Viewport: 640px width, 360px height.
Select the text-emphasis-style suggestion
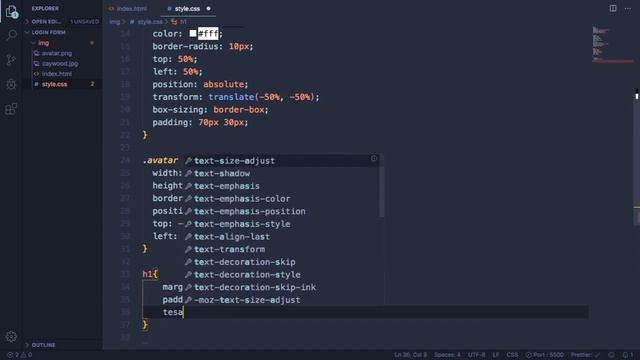282,224
